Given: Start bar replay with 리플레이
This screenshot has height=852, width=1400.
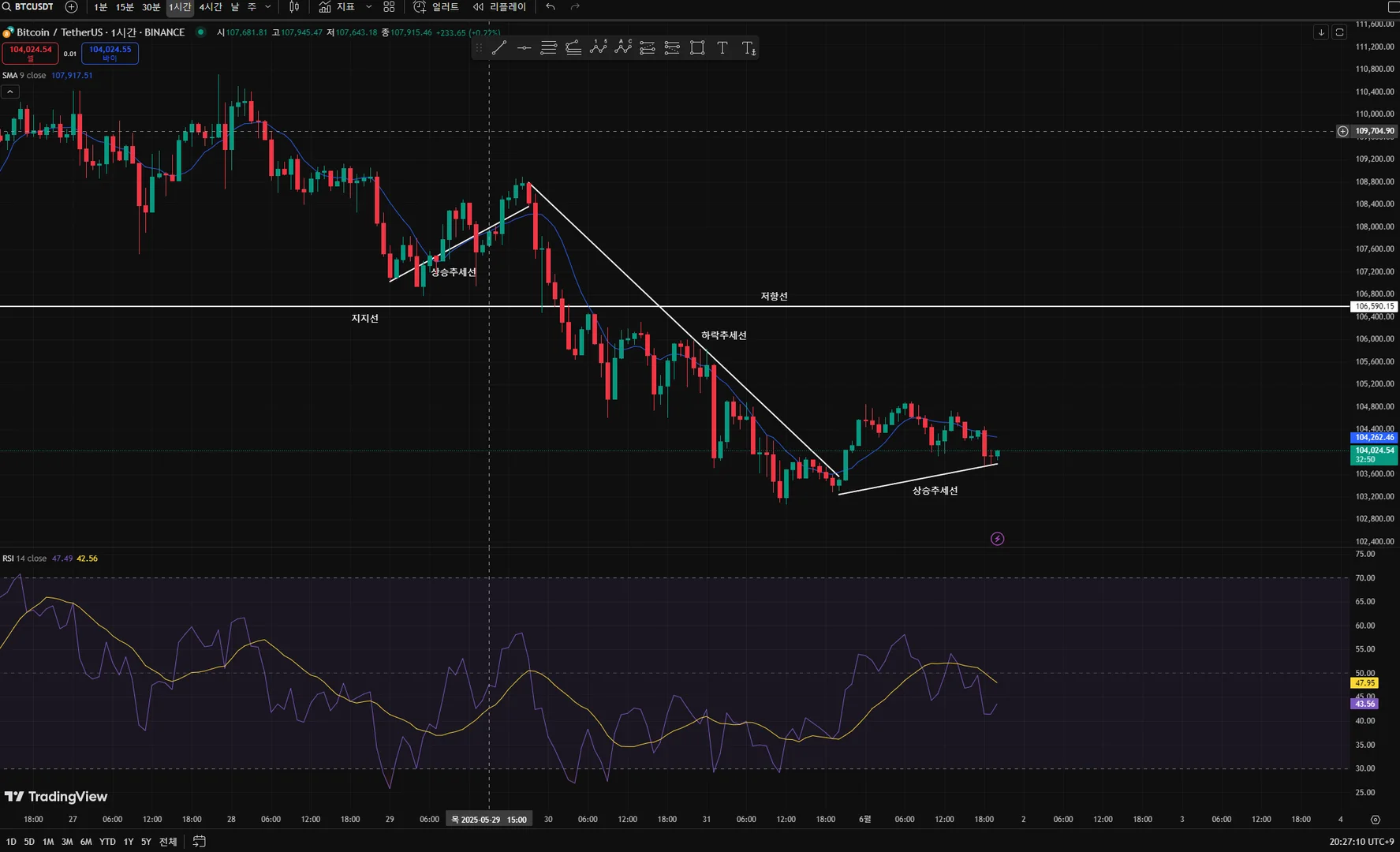Looking at the screenshot, I should (499, 7).
